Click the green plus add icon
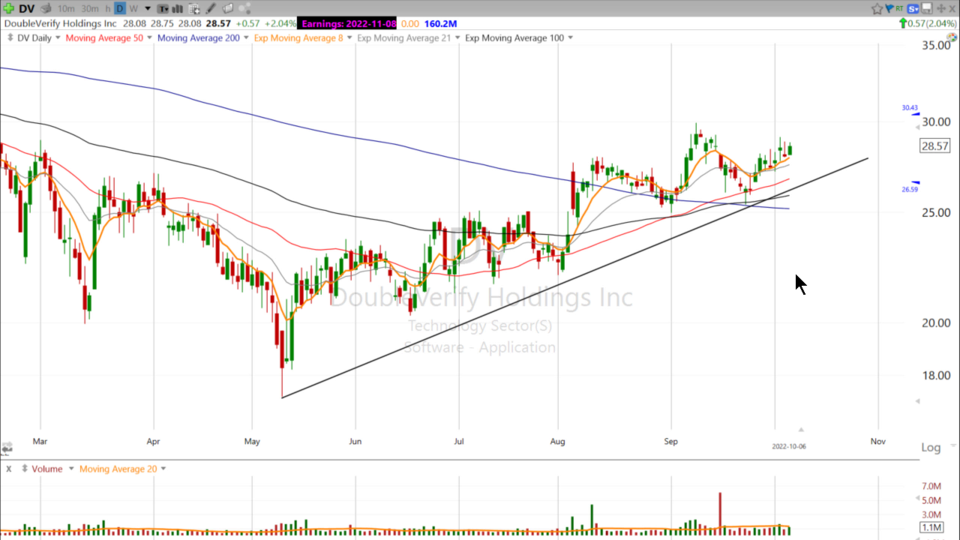Image resolution: width=960 pixels, height=540 pixels. coord(9,9)
